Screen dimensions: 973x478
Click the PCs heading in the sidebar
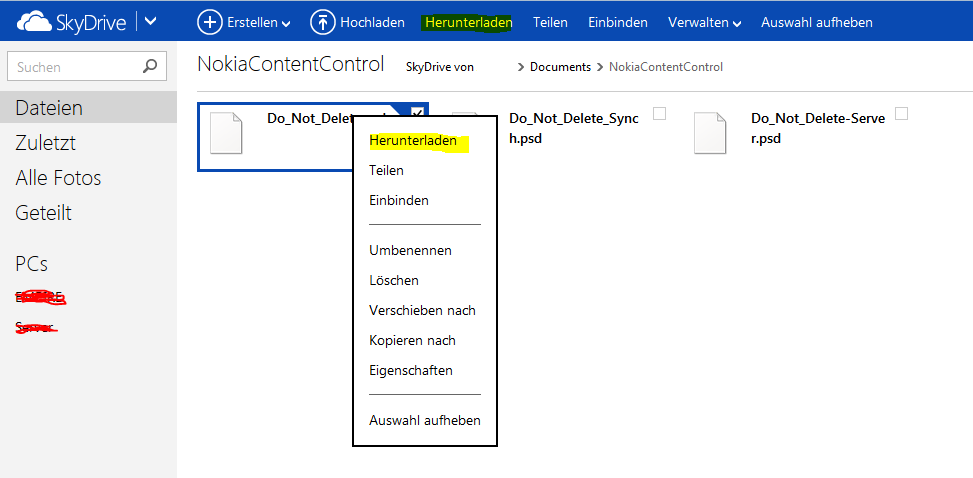click(32, 264)
